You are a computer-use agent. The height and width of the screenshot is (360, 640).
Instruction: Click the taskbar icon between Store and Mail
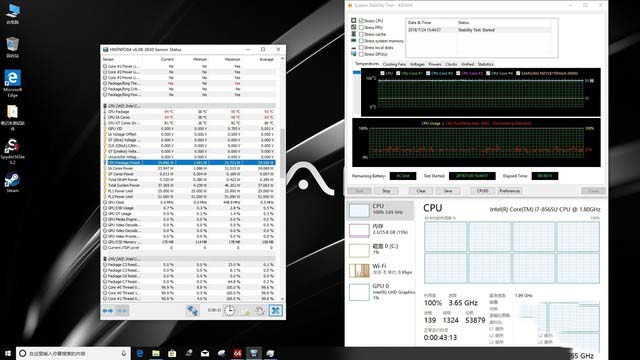click(x=189, y=353)
